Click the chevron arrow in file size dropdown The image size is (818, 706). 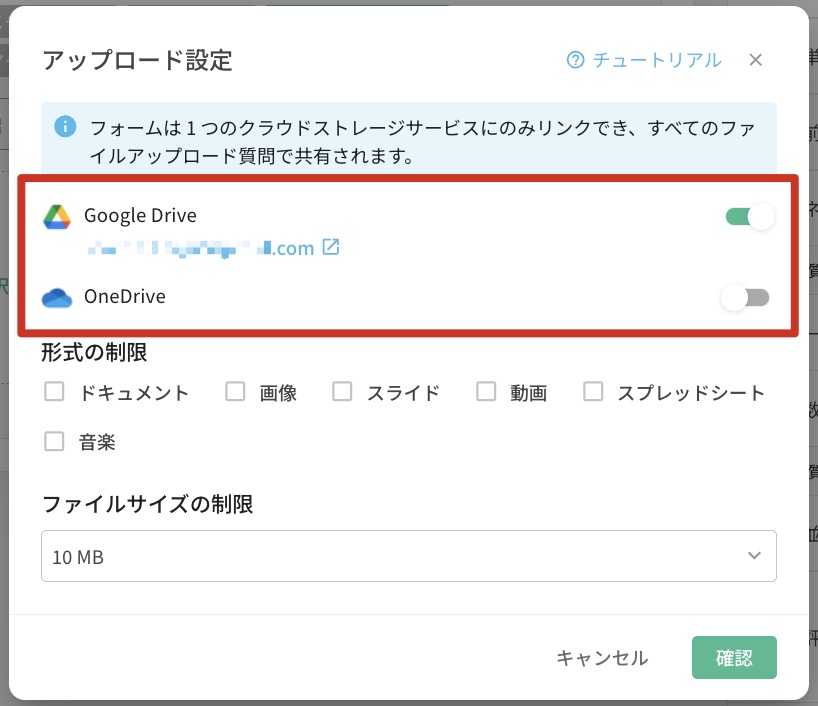pyautogui.click(x=754, y=556)
